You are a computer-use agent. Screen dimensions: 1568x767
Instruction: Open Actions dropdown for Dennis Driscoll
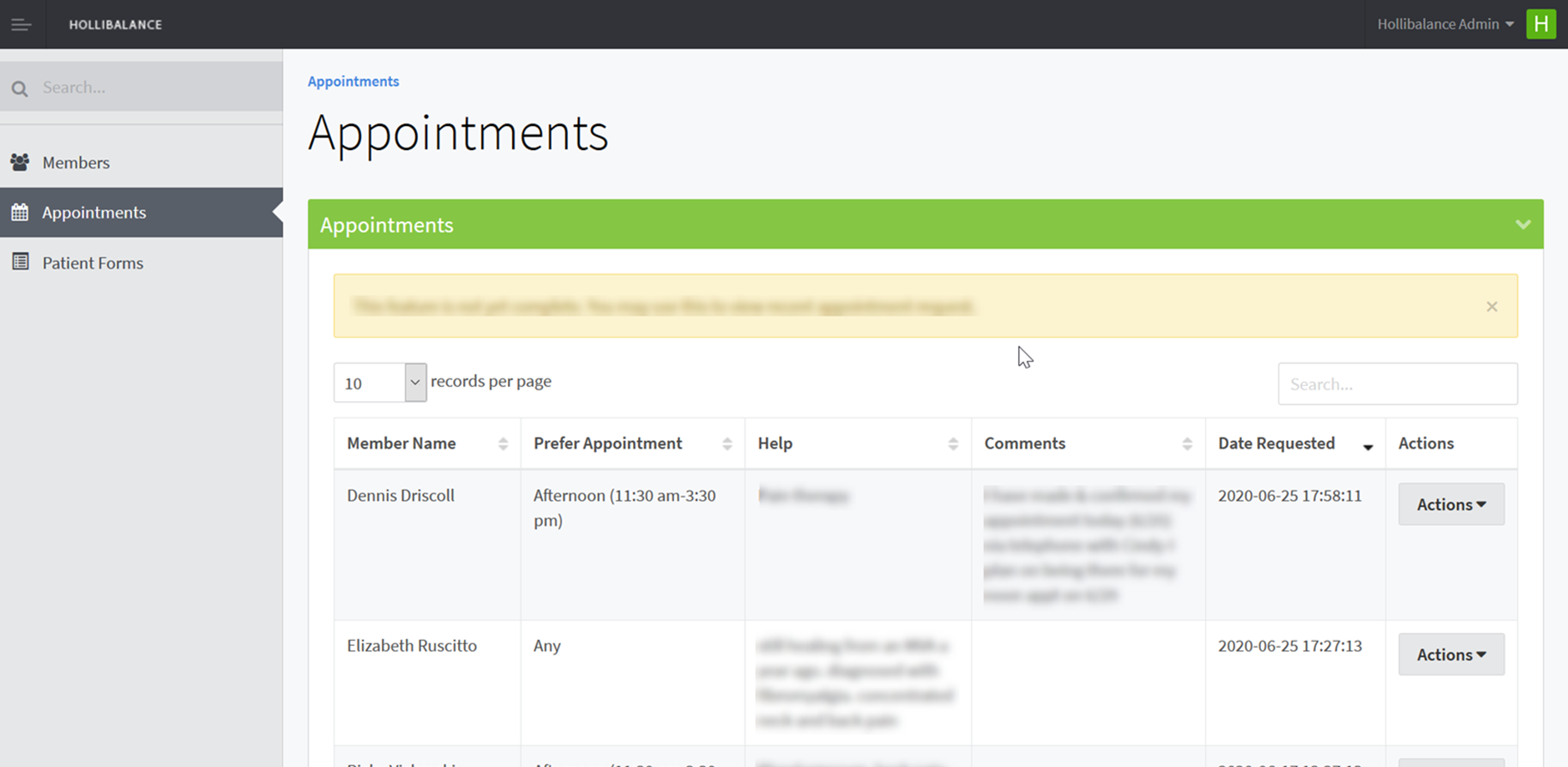pyautogui.click(x=1450, y=504)
